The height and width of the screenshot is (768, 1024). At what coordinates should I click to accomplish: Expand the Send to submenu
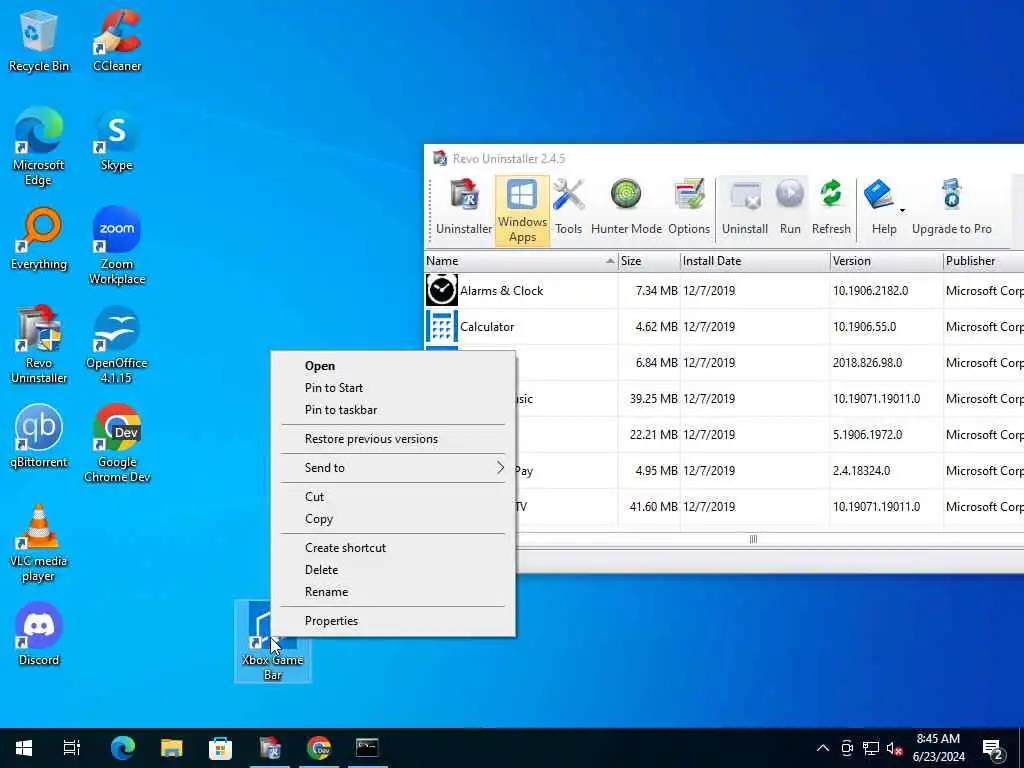[392, 468]
